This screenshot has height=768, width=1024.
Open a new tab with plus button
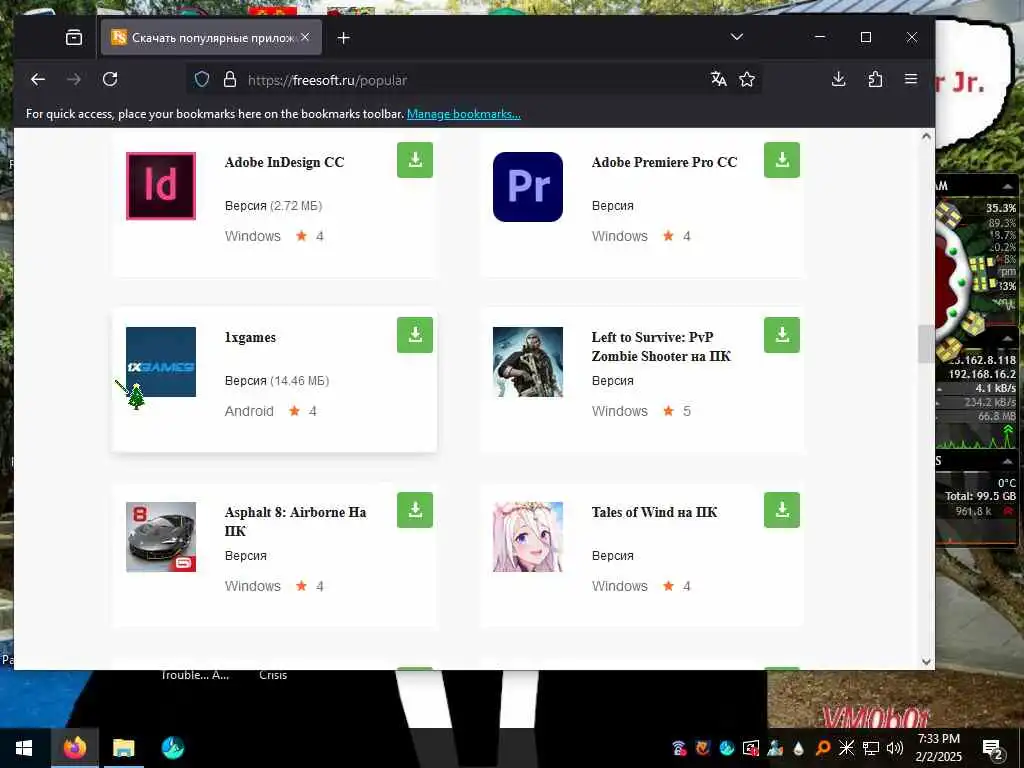coord(344,38)
